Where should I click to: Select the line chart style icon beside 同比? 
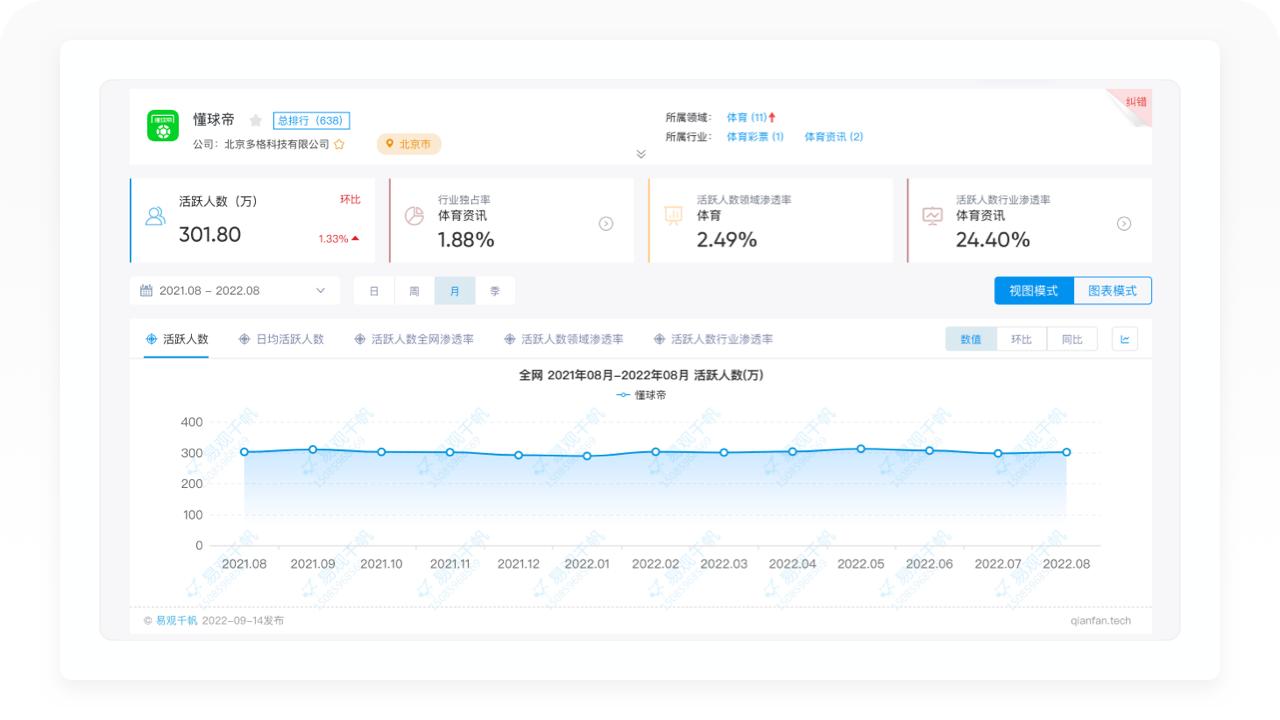pos(1124,339)
